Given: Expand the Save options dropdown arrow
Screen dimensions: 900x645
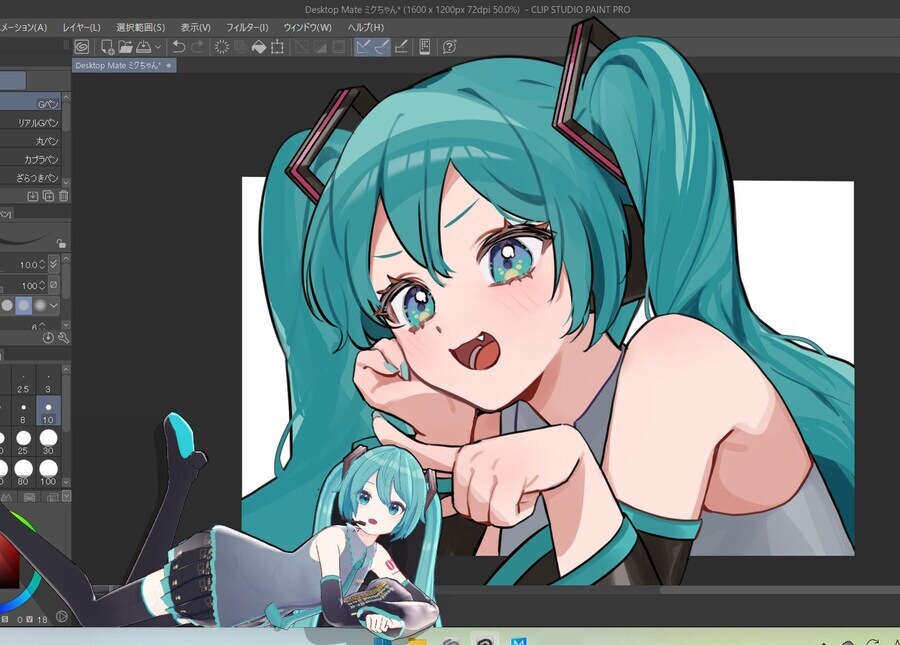Looking at the screenshot, I should 158,47.
